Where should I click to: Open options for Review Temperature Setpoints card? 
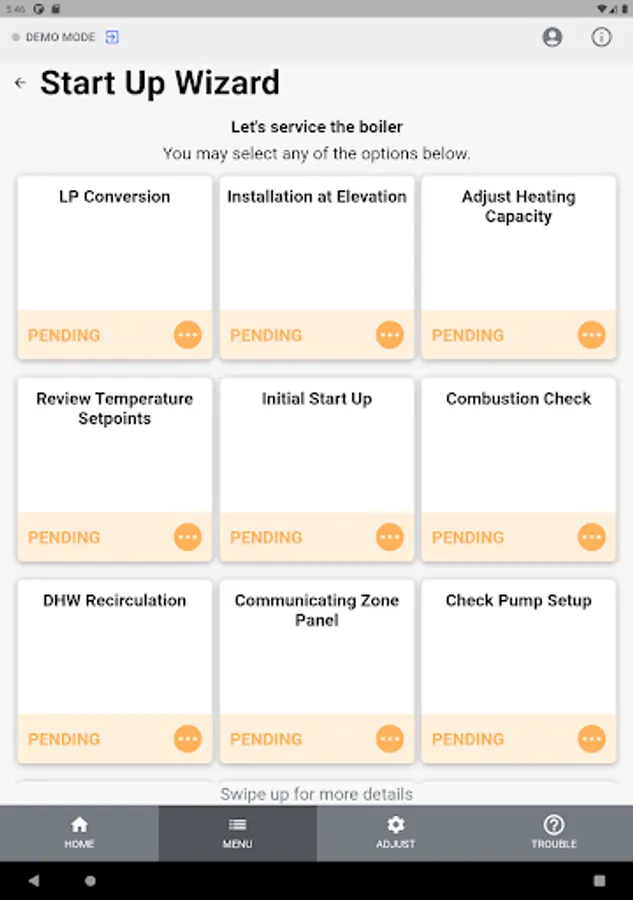tap(188, 537)
